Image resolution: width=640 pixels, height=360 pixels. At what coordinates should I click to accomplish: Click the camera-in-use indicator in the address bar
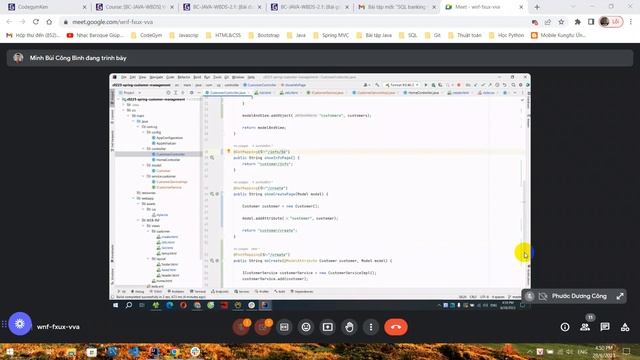[535, 22]
